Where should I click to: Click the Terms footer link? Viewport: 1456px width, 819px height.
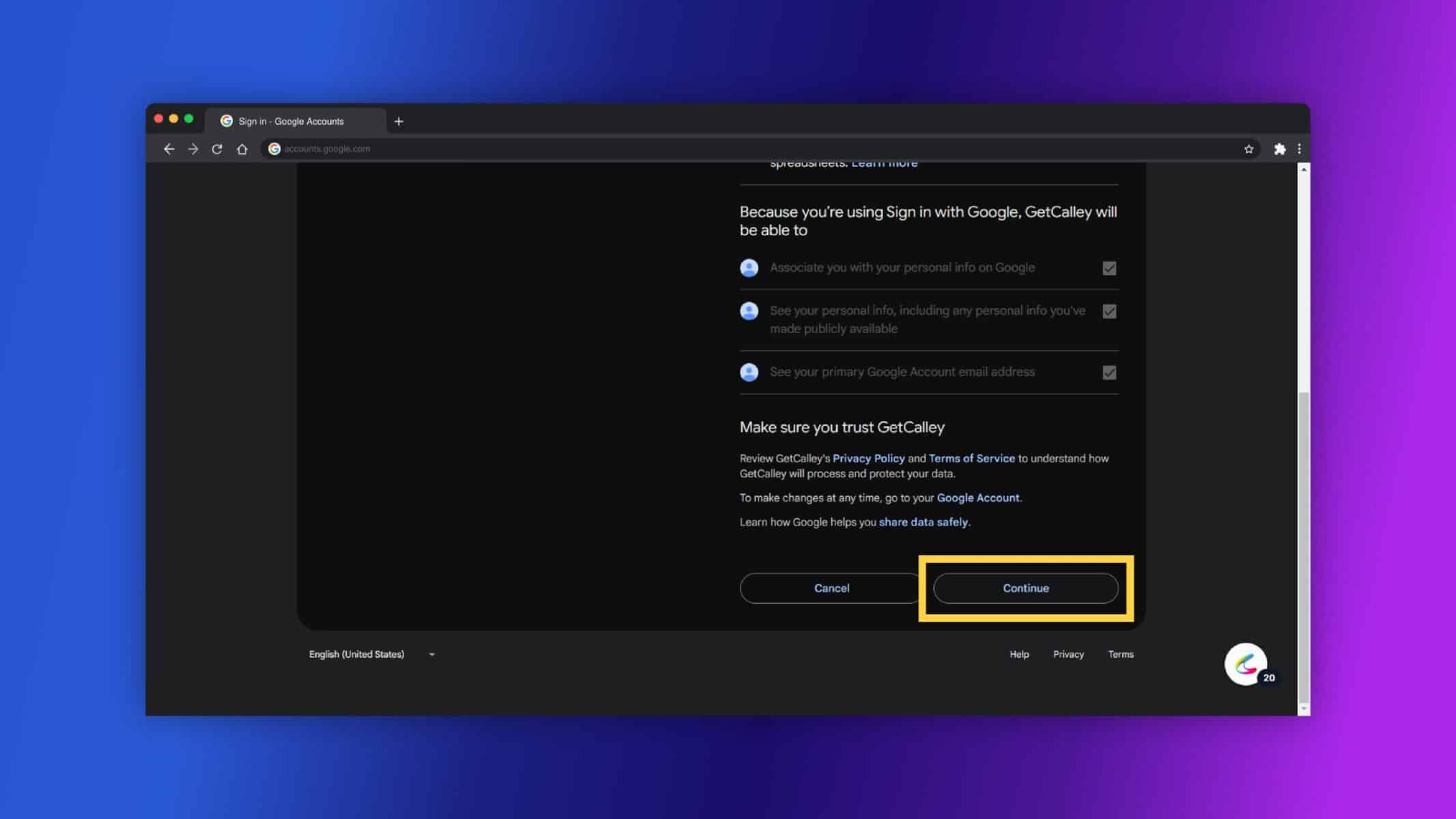(x=1121, y=653)
